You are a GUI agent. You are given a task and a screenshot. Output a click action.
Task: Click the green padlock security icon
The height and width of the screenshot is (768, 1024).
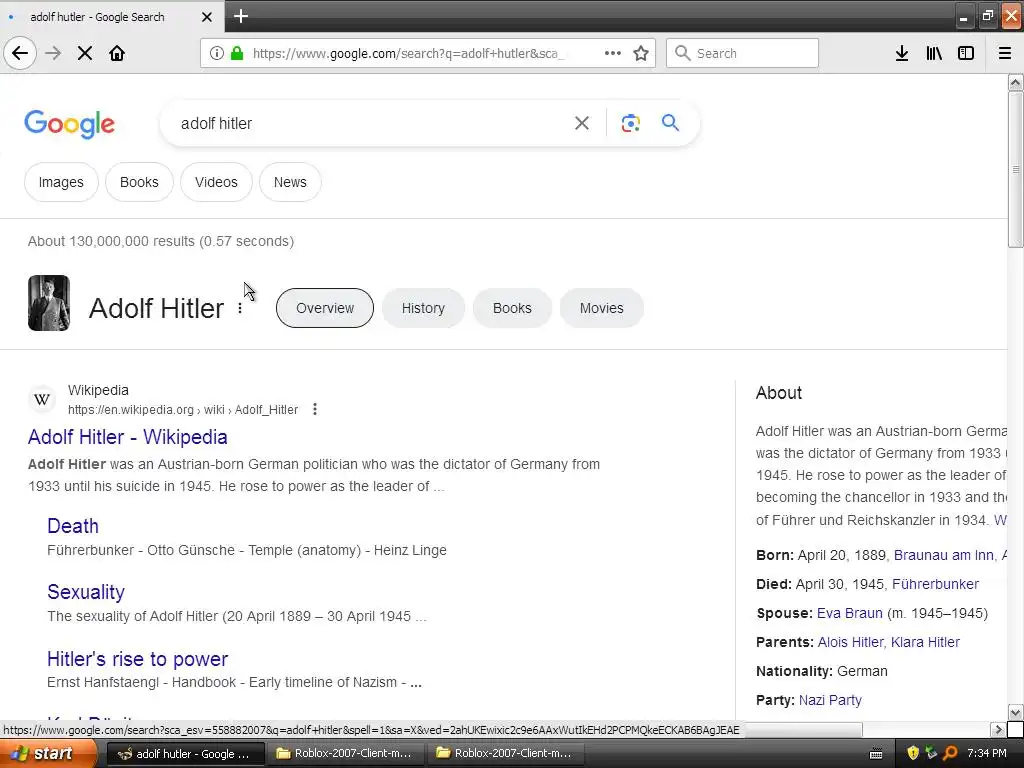[x=238, y=53]
